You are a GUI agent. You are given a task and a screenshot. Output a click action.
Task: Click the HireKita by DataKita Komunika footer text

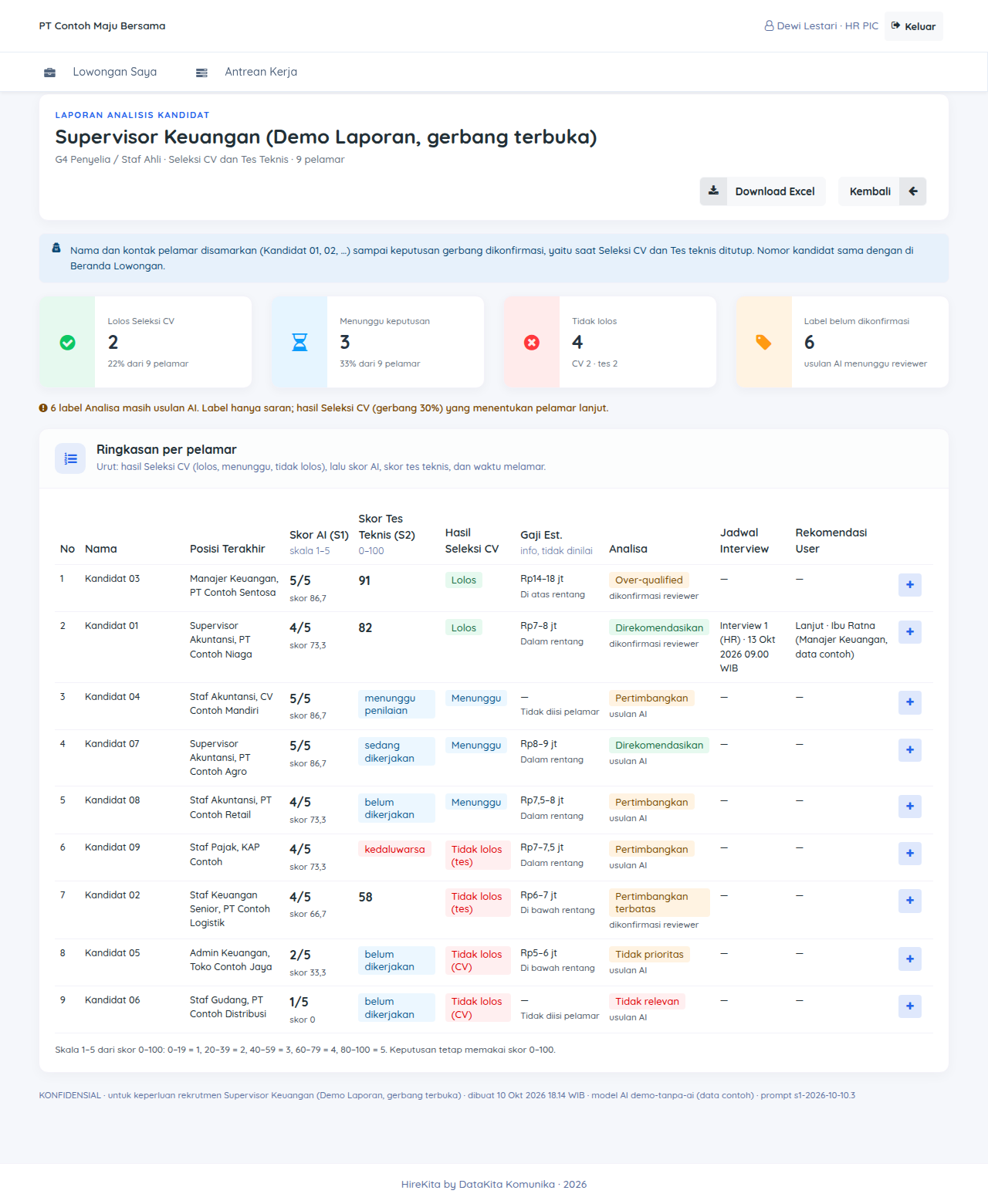pyautogui.click(x=494, y=1185)
